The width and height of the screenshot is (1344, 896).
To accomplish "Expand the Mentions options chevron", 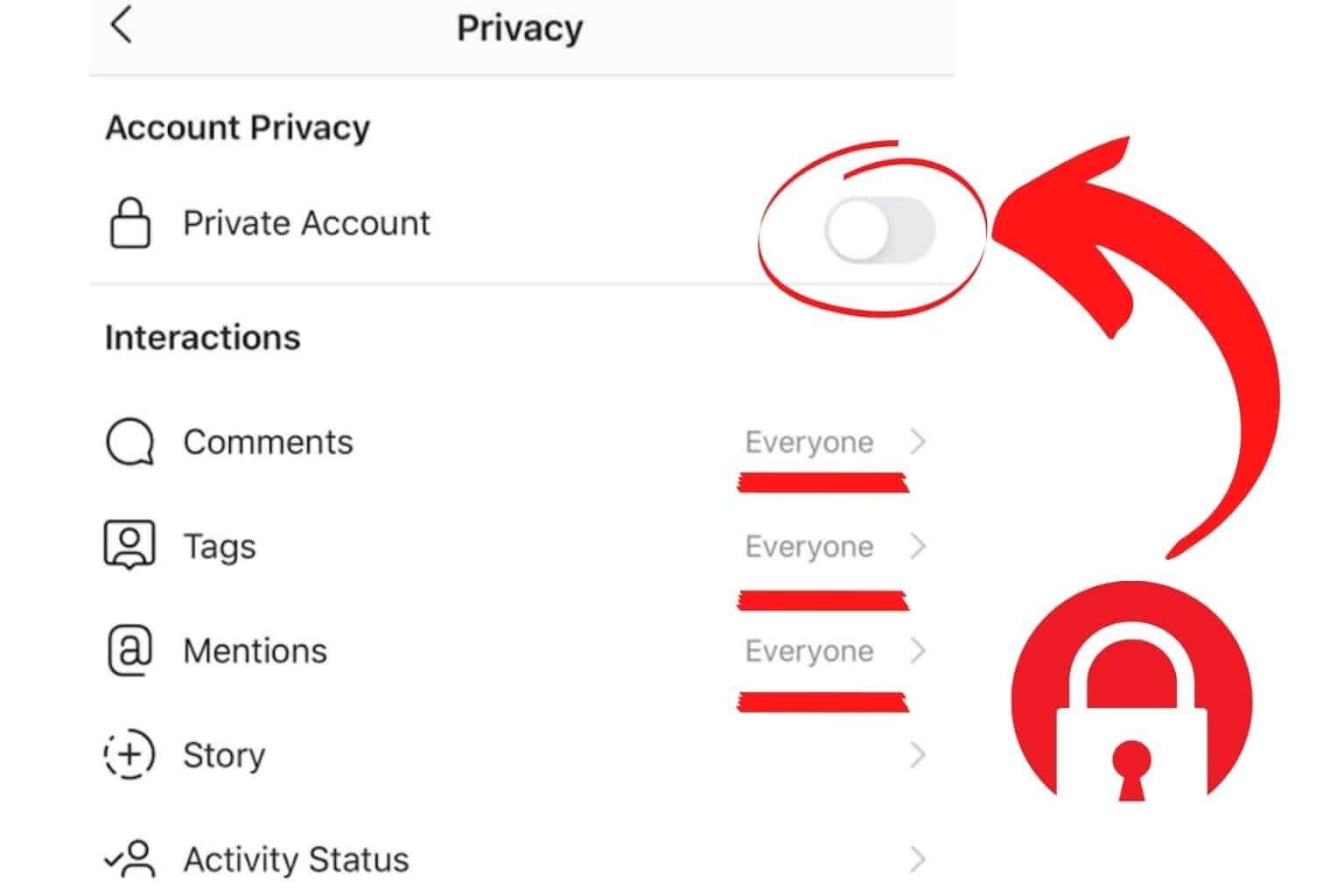I will click(921, 650).
